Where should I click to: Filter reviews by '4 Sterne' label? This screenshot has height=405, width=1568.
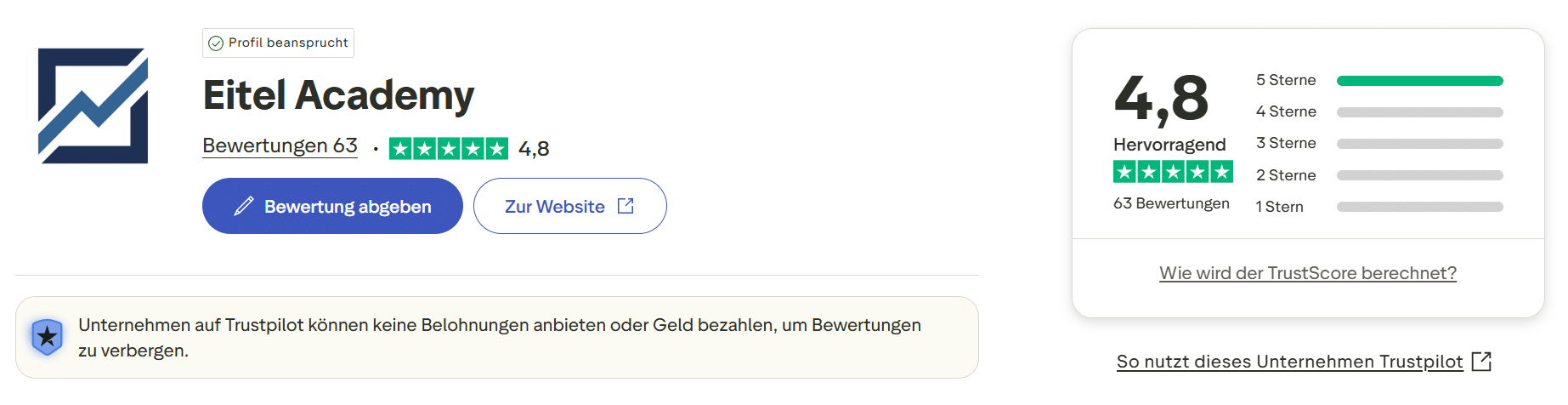pyautogui.click(x=1286, y=111)
